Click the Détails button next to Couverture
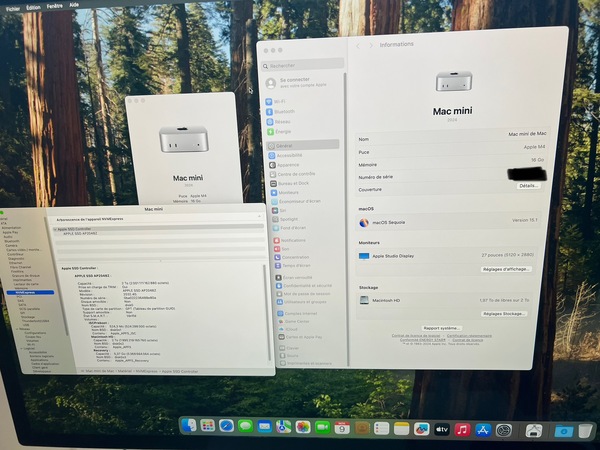Screen dimensions: 600x450 click(528, 186)
